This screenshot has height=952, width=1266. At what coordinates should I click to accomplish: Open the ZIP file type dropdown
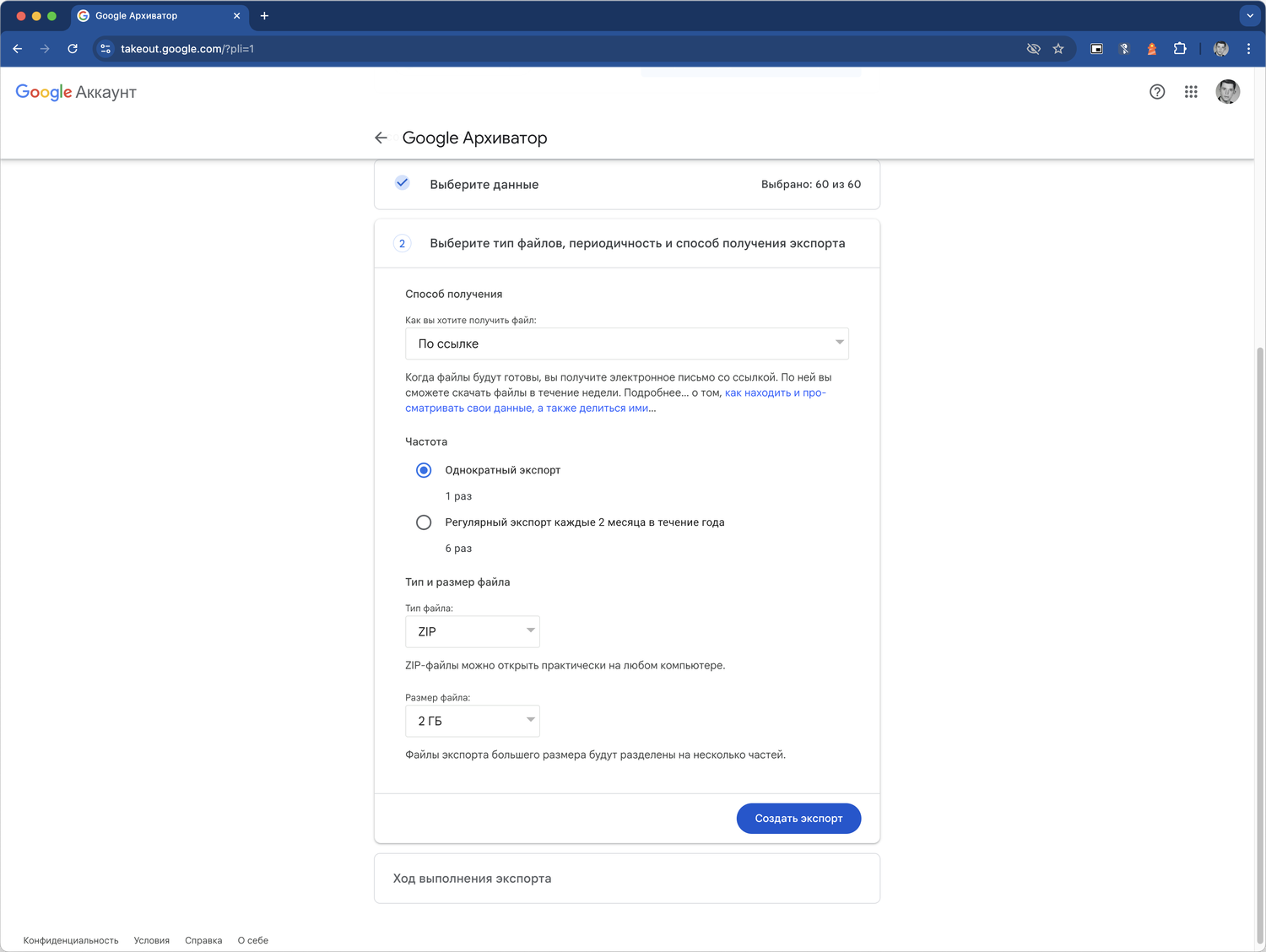click(473, 631)
